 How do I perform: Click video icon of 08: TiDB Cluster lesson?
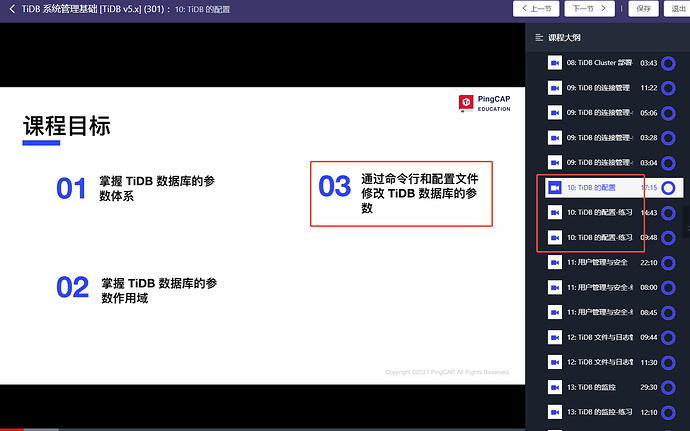(x=554, y=63)
